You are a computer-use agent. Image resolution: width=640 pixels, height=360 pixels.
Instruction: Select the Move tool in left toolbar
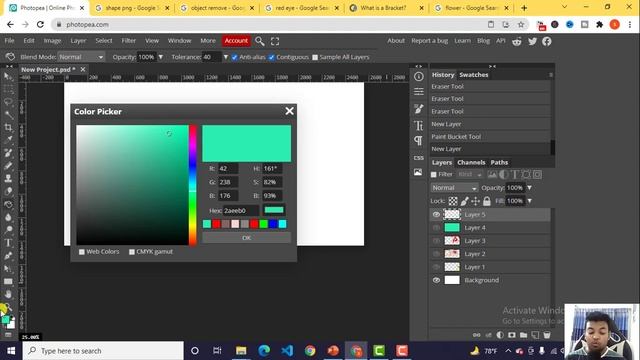click(x=8, y=76)
